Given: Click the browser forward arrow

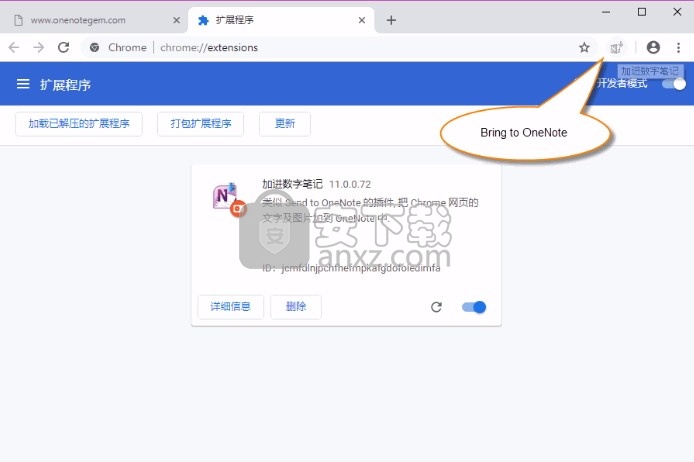Looking at the screenshot, I should 39,47.
